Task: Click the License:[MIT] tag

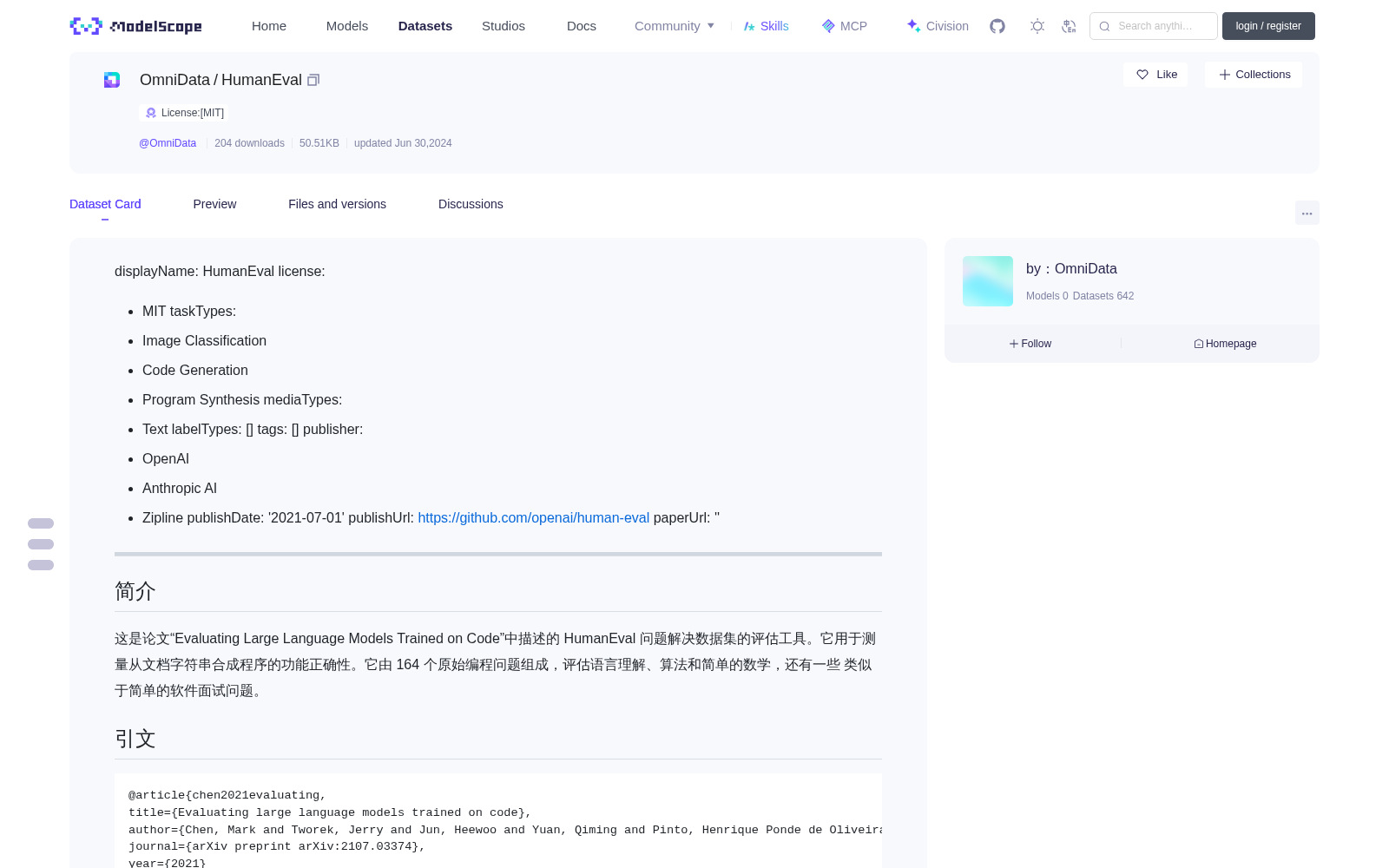Action: 184,113
